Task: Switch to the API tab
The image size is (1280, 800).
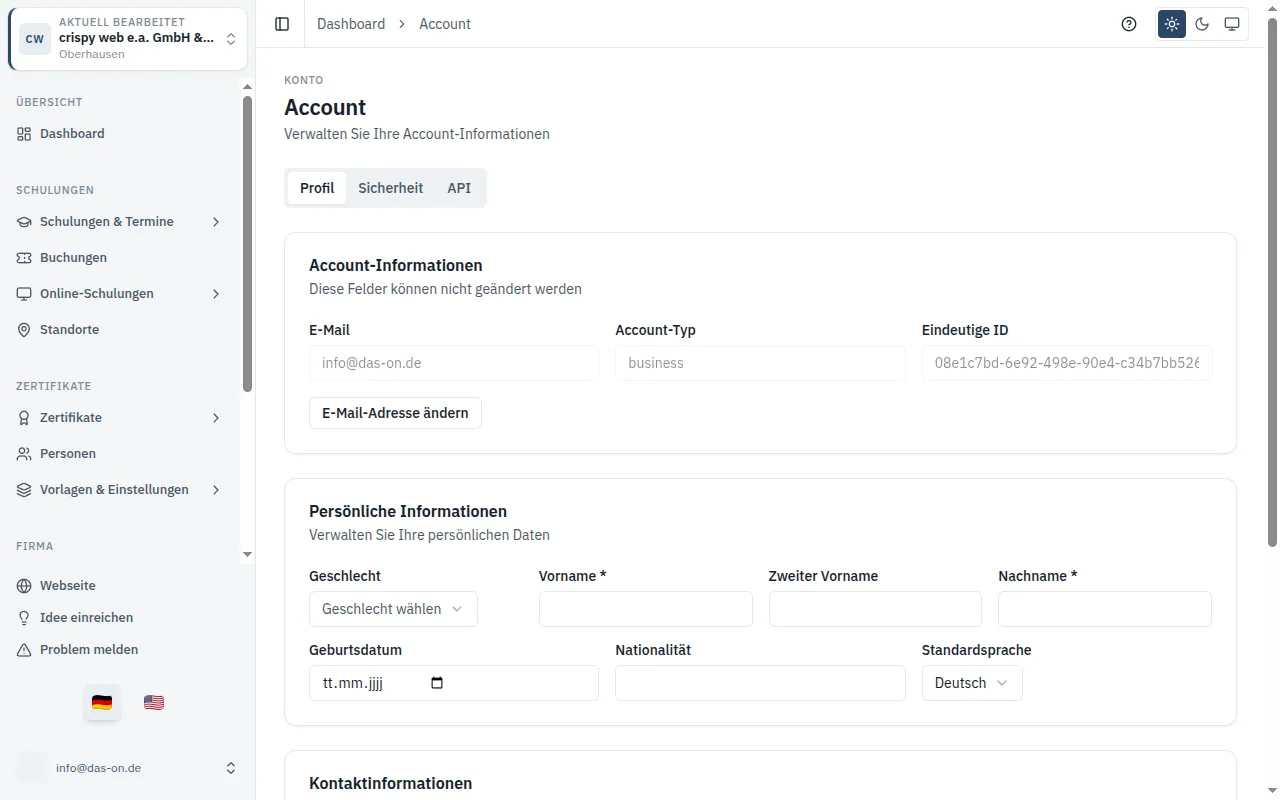Action: pyautogui.click(x=459, y=188)
